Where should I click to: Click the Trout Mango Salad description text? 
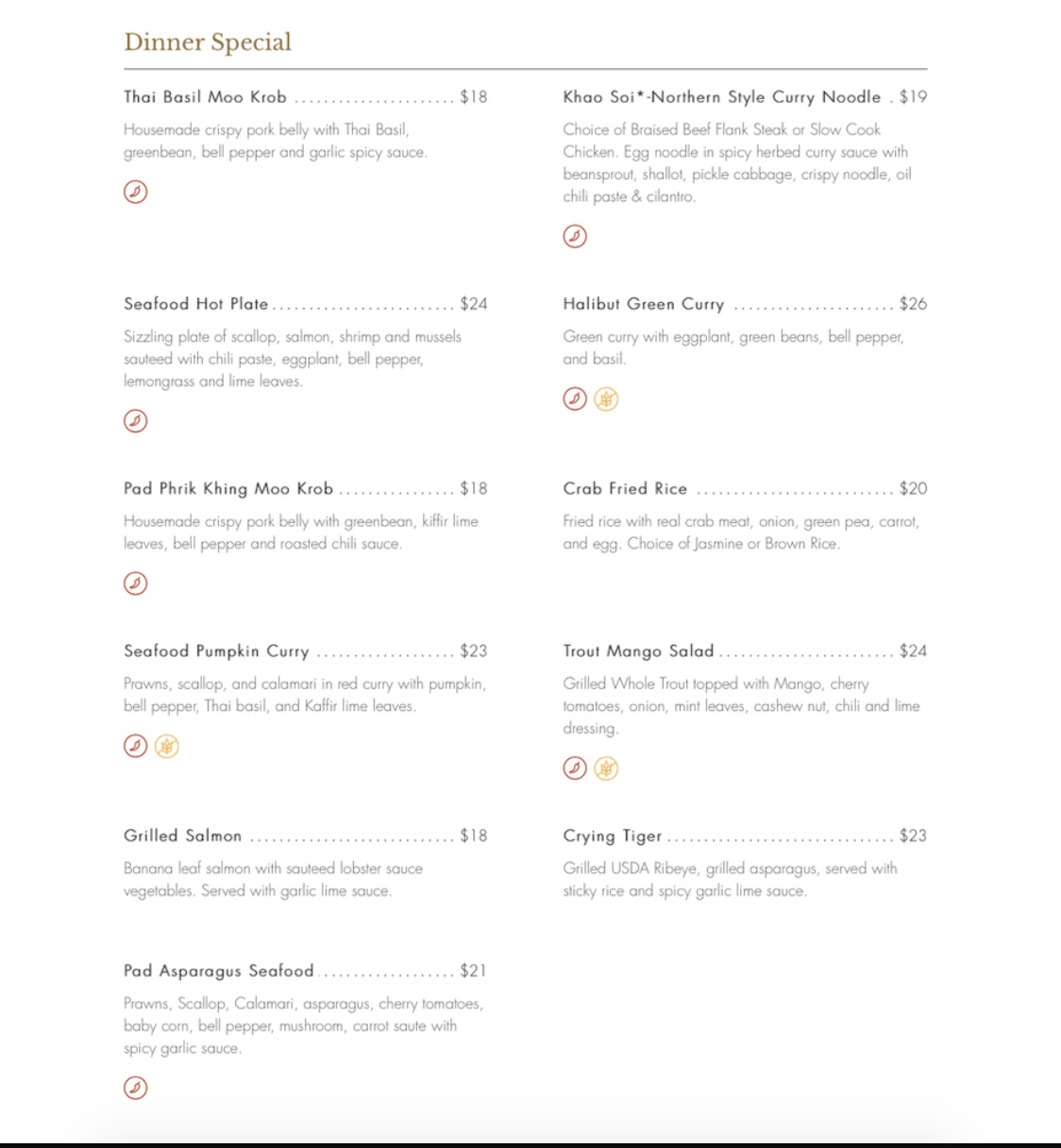[x=741, y=705]
